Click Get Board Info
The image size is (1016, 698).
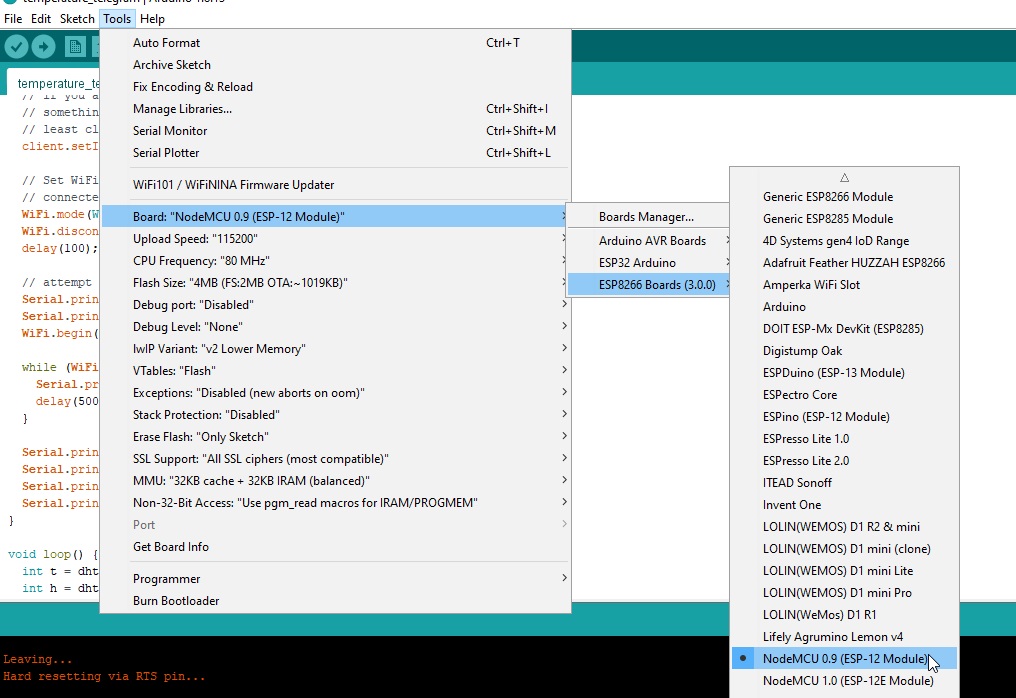tap(336, 547)
